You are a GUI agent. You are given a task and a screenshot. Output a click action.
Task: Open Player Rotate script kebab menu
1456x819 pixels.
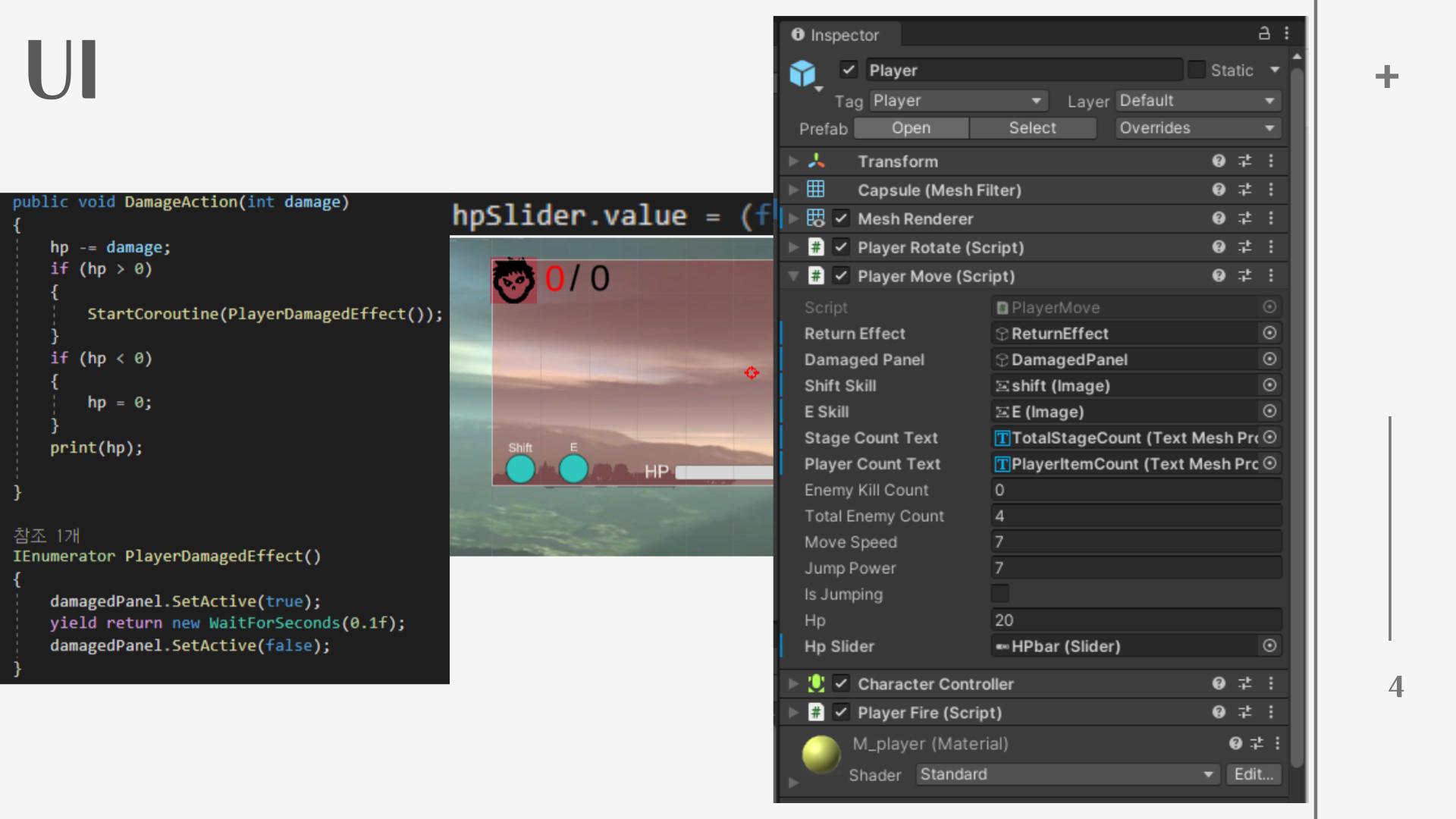tap(1272, 247)
